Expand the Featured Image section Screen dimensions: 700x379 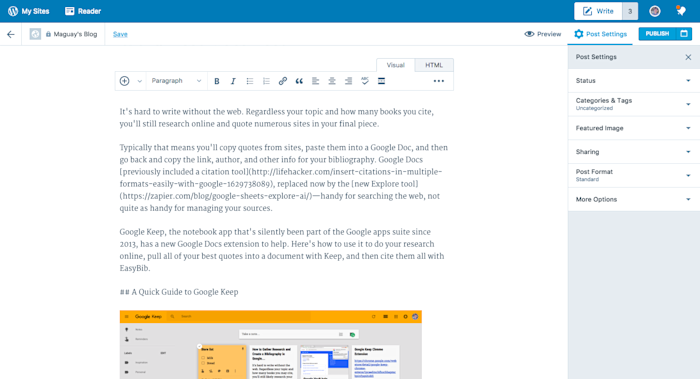pos(633,128)
